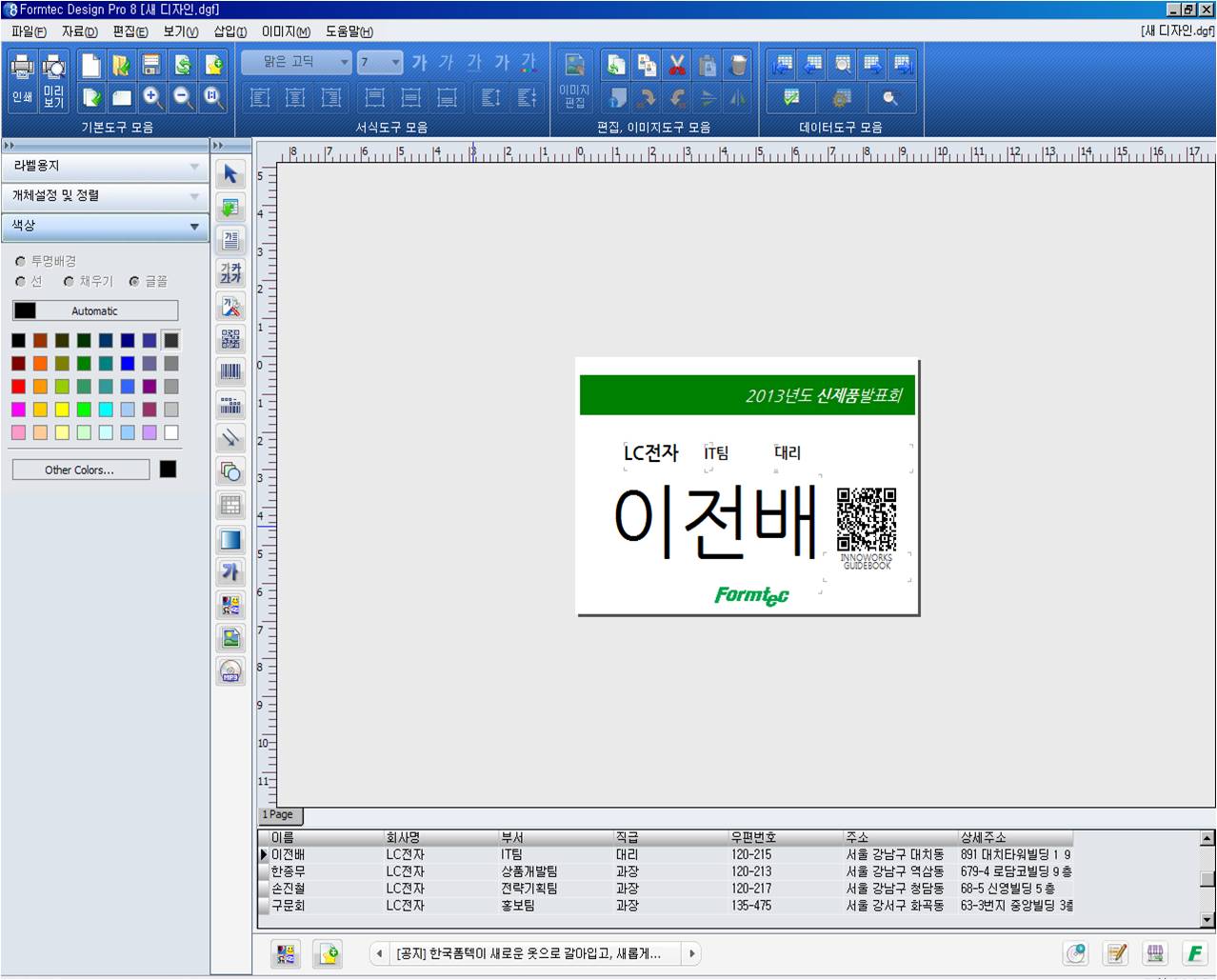Click the red scissors cut icon
The width and height of the screenshot is (1217, 980).
click(677, 66)
